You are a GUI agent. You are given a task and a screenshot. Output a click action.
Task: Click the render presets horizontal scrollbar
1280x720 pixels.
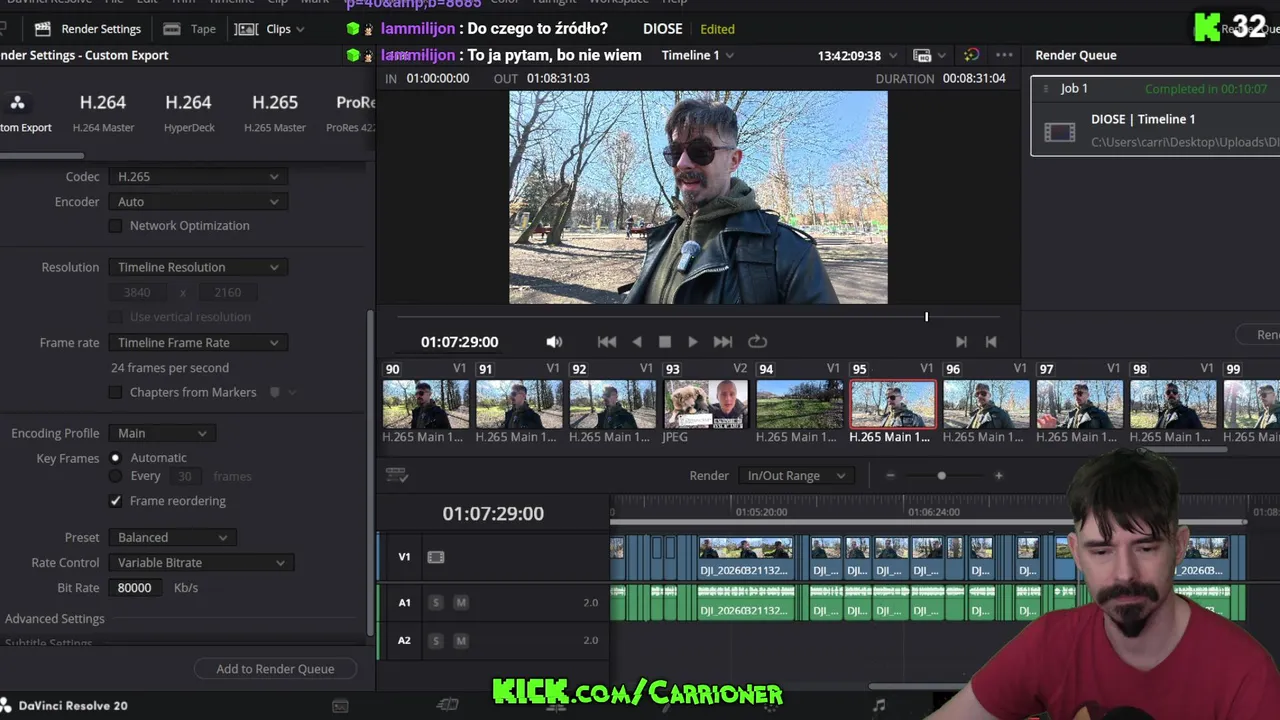42,155
